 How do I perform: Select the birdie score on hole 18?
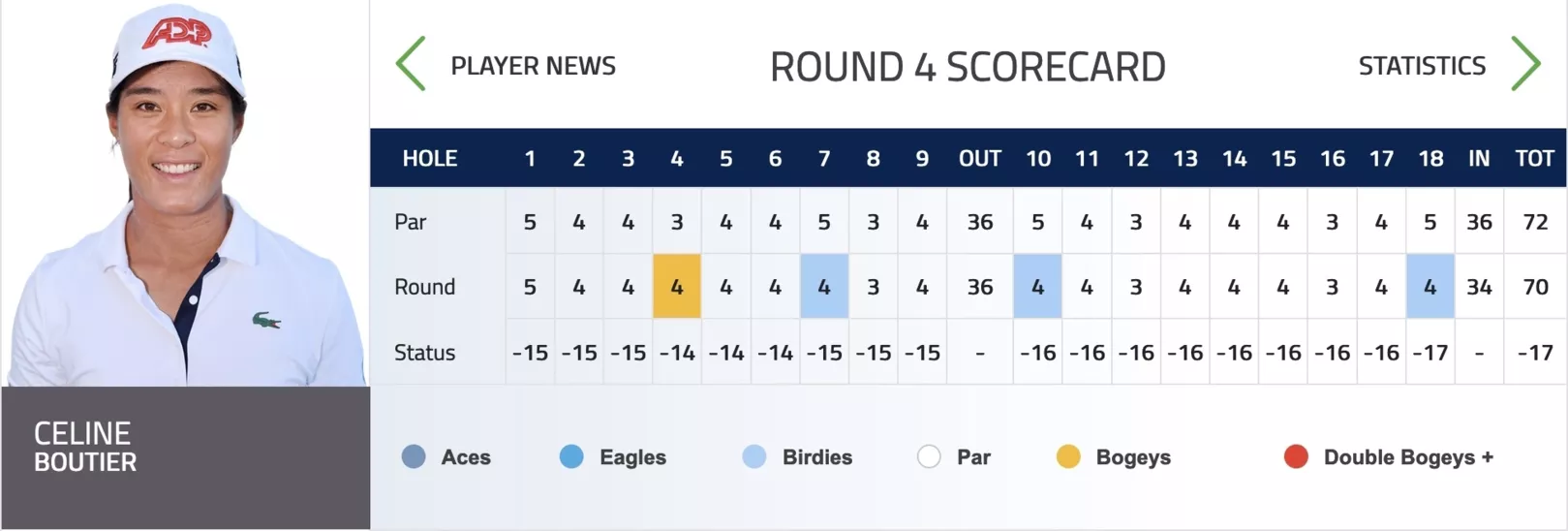pos(1430,287)
